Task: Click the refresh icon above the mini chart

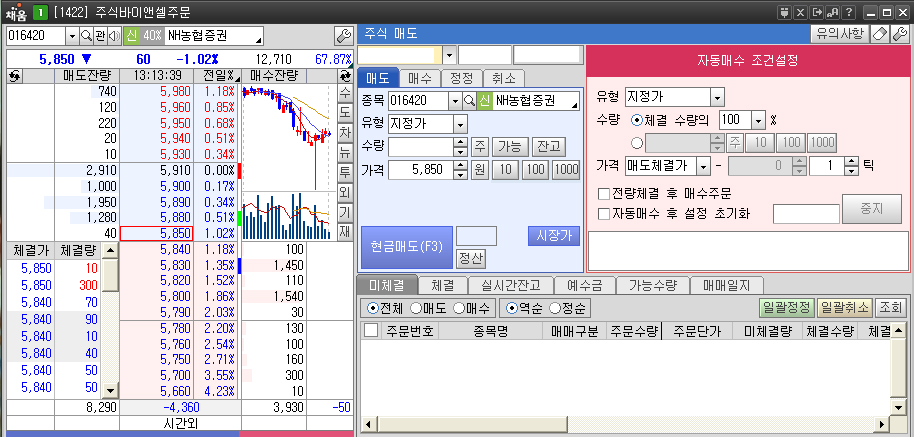Action: point(345,76)
